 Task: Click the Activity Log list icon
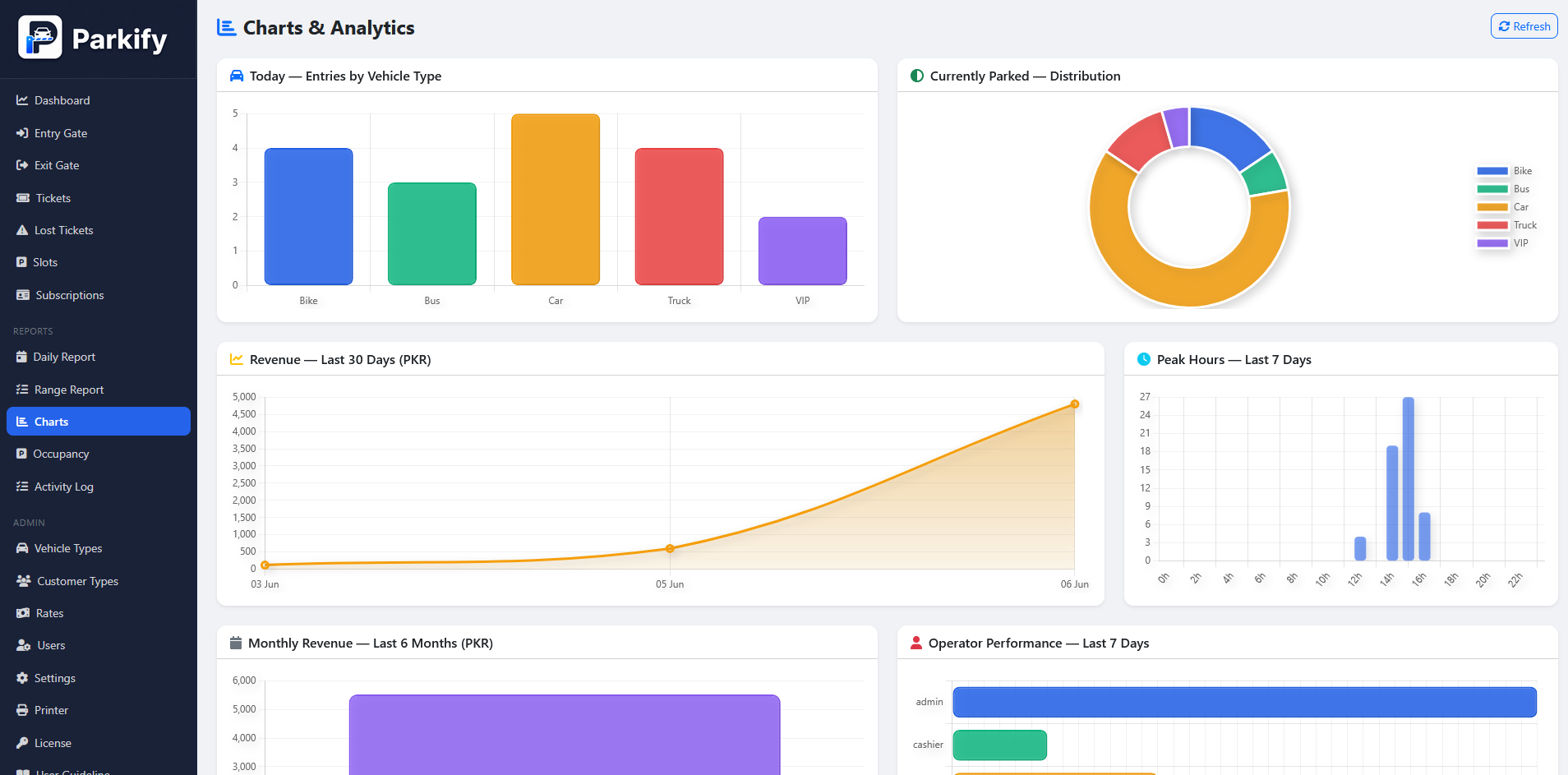tap(22, 487)
